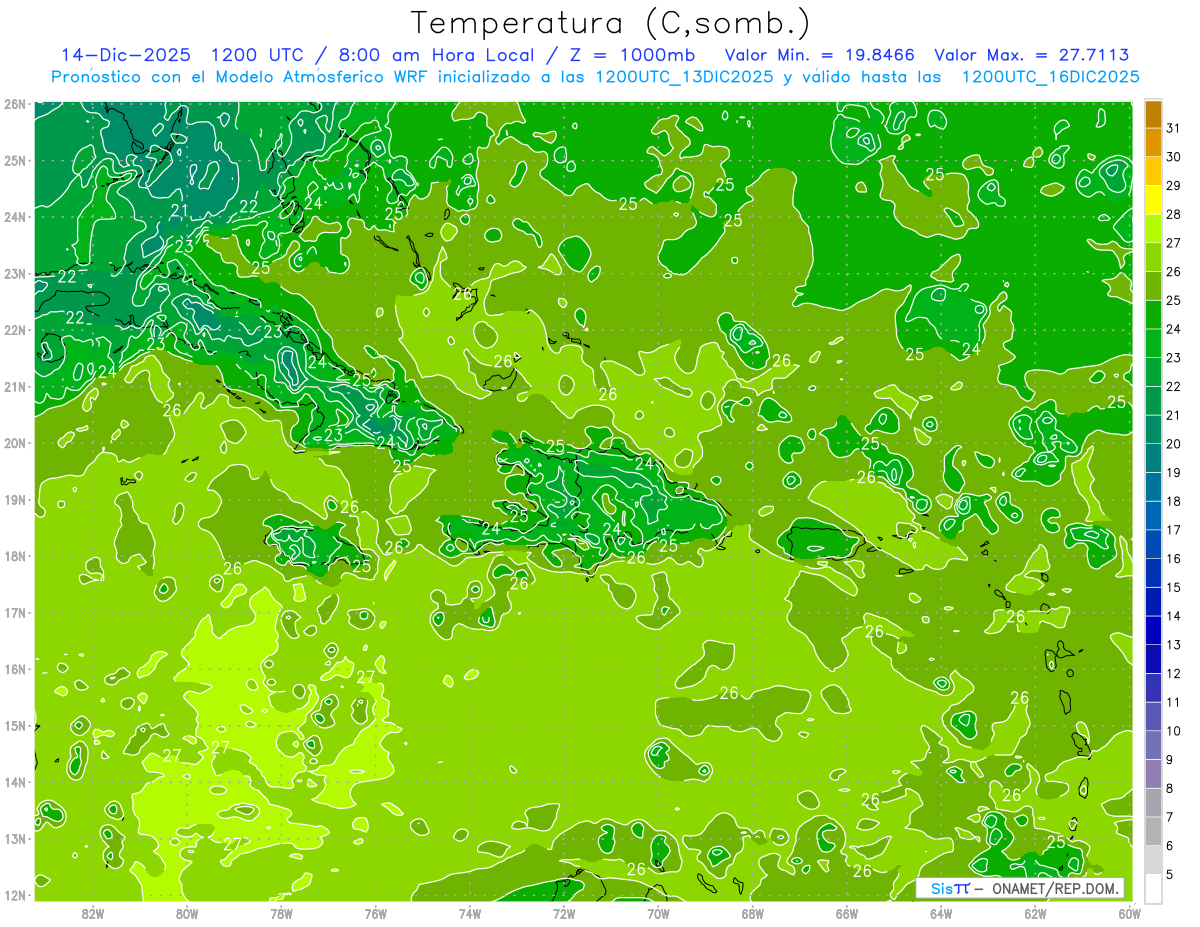Viewport: 1200px width, 927px height.
Task: Click the "8" label on the color scale
Action: (1171, 788)
